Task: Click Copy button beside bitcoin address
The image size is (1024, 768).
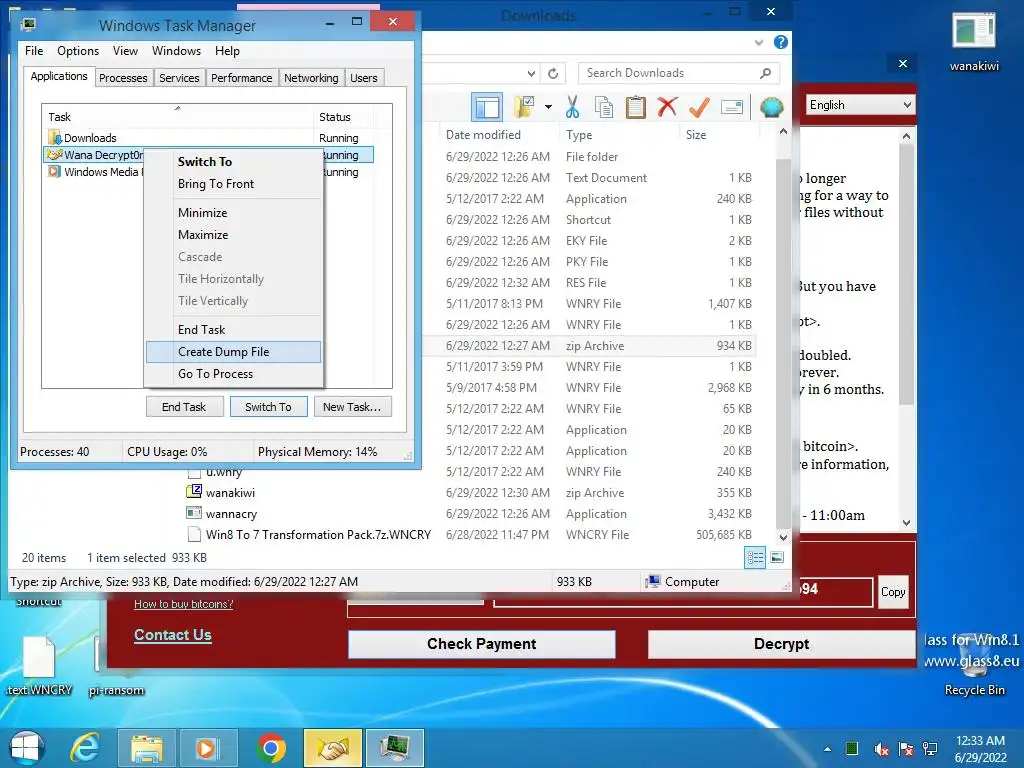Action: 893,592
